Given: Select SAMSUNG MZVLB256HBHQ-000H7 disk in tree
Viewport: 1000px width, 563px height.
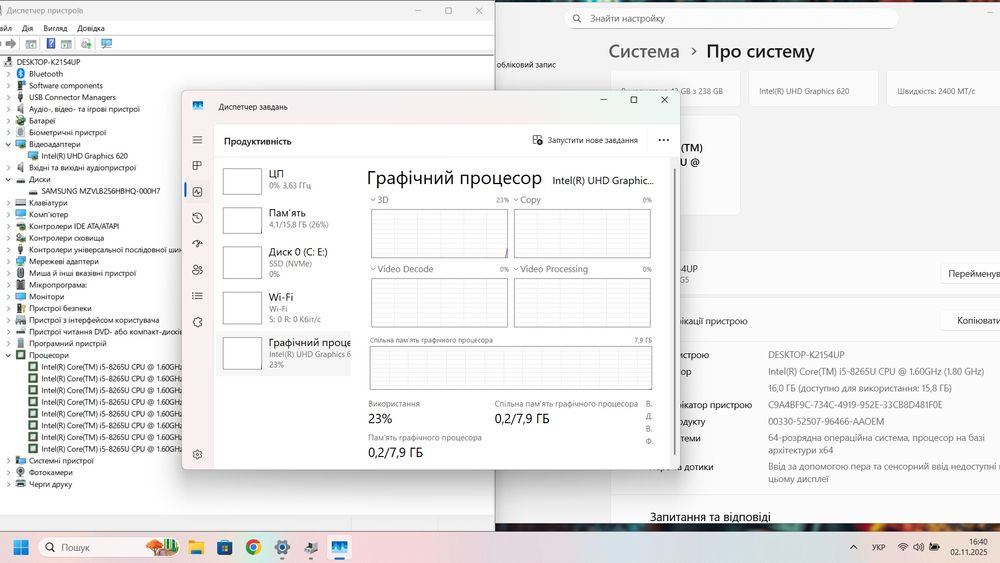Looking at the screenshot, I should (x=101, y=191).
